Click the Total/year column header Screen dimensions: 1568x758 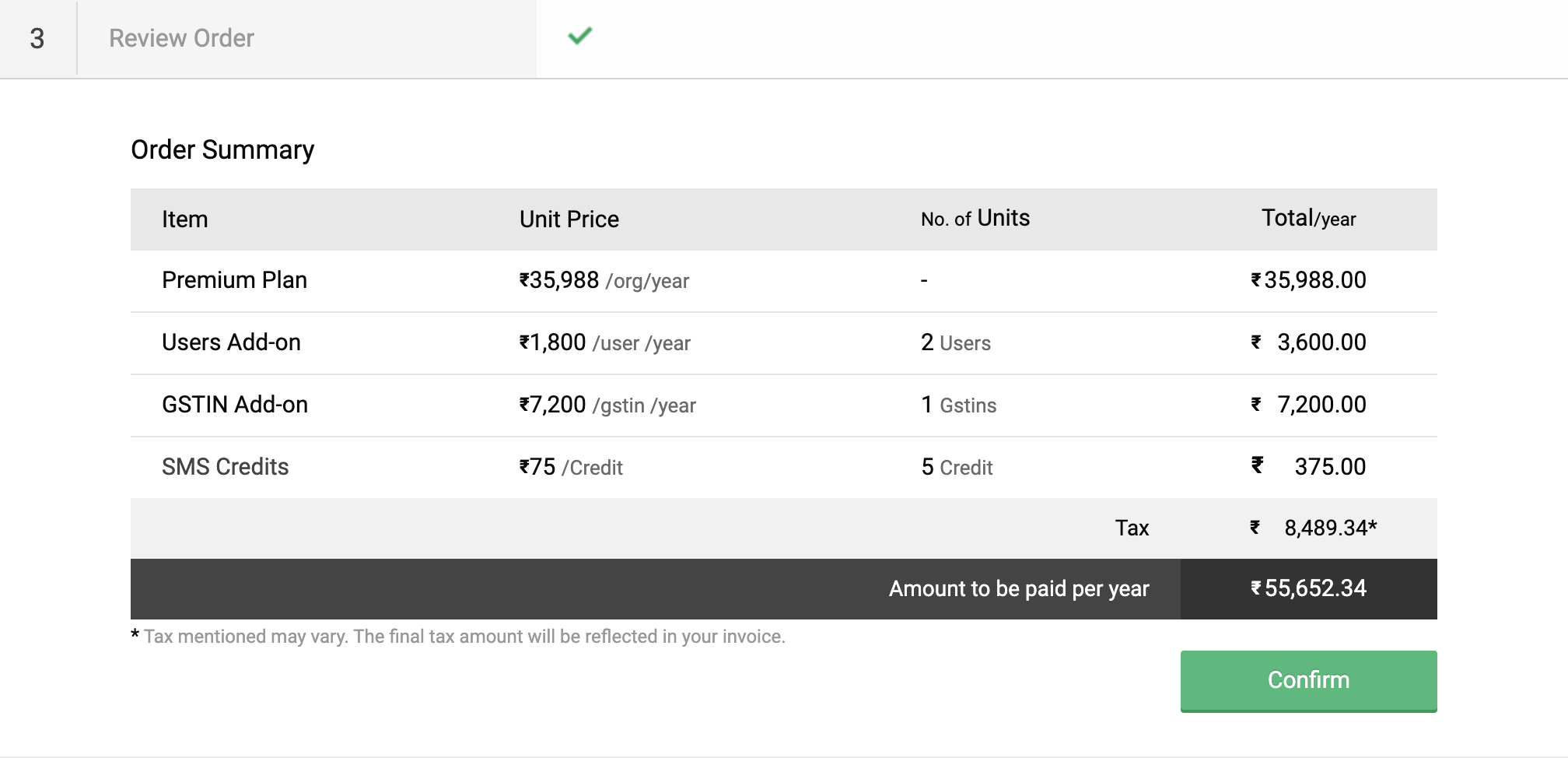[1308, 219]
